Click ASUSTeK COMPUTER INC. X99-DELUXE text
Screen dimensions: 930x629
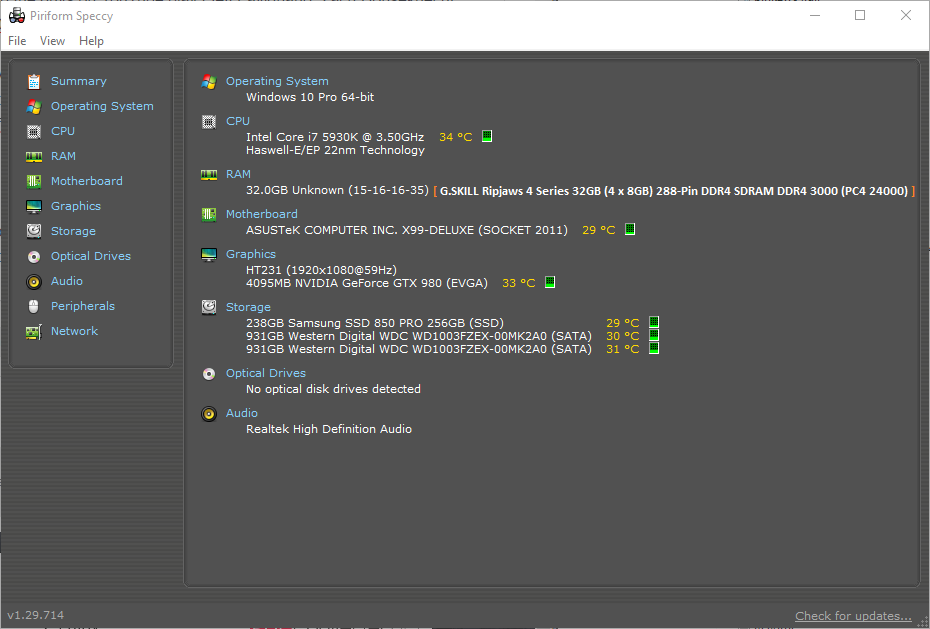click(x=407, y=230)
